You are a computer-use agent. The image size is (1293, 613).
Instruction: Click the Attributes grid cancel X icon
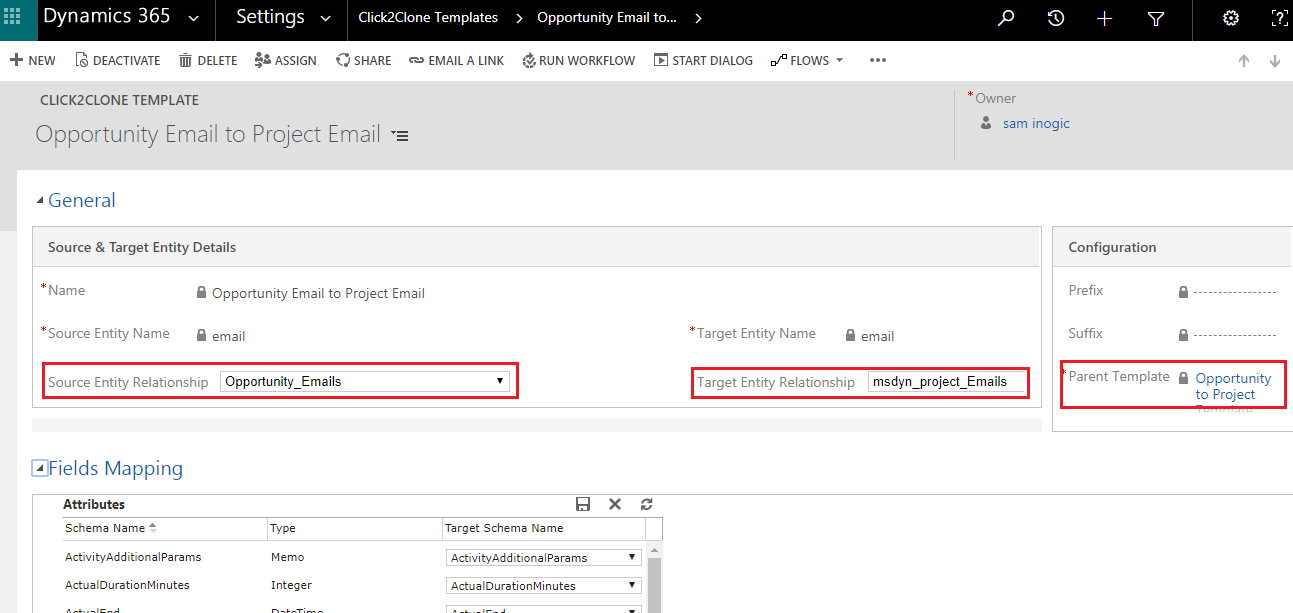tap(615, 504)
